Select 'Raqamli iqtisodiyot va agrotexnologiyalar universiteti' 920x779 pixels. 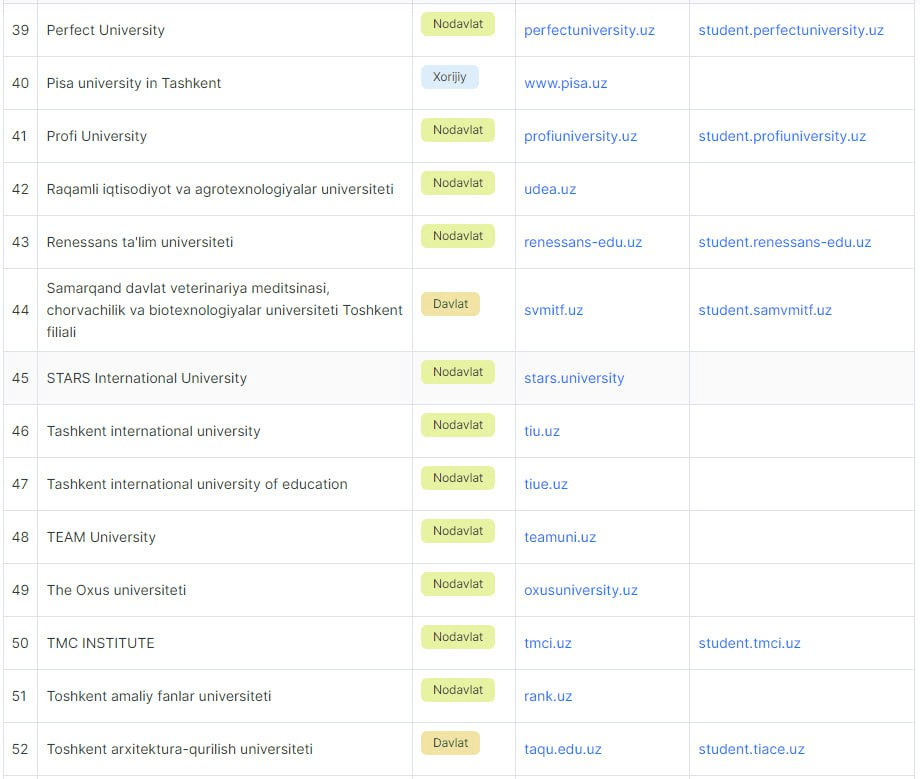(220, 189)
